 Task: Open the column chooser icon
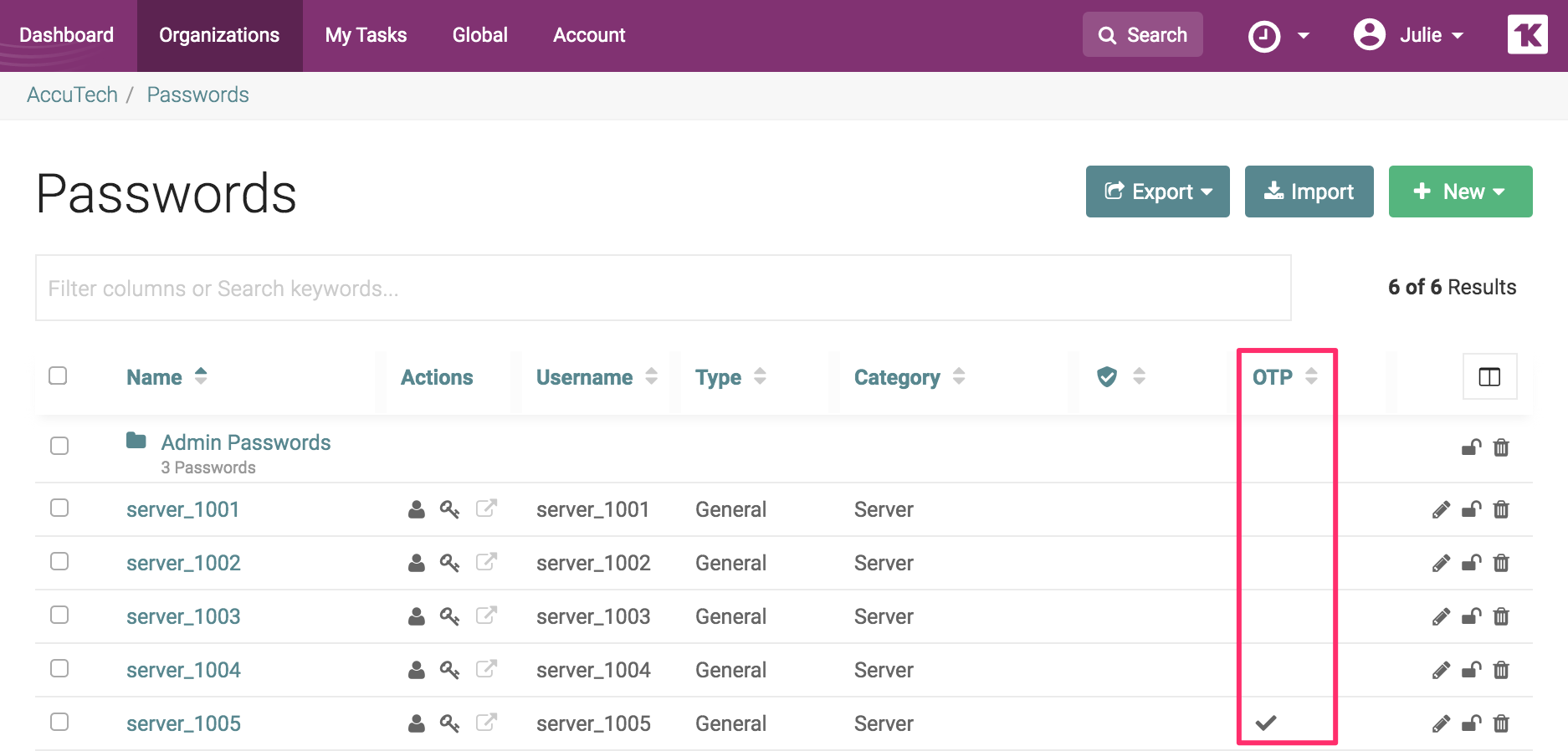click(1489, 377)
